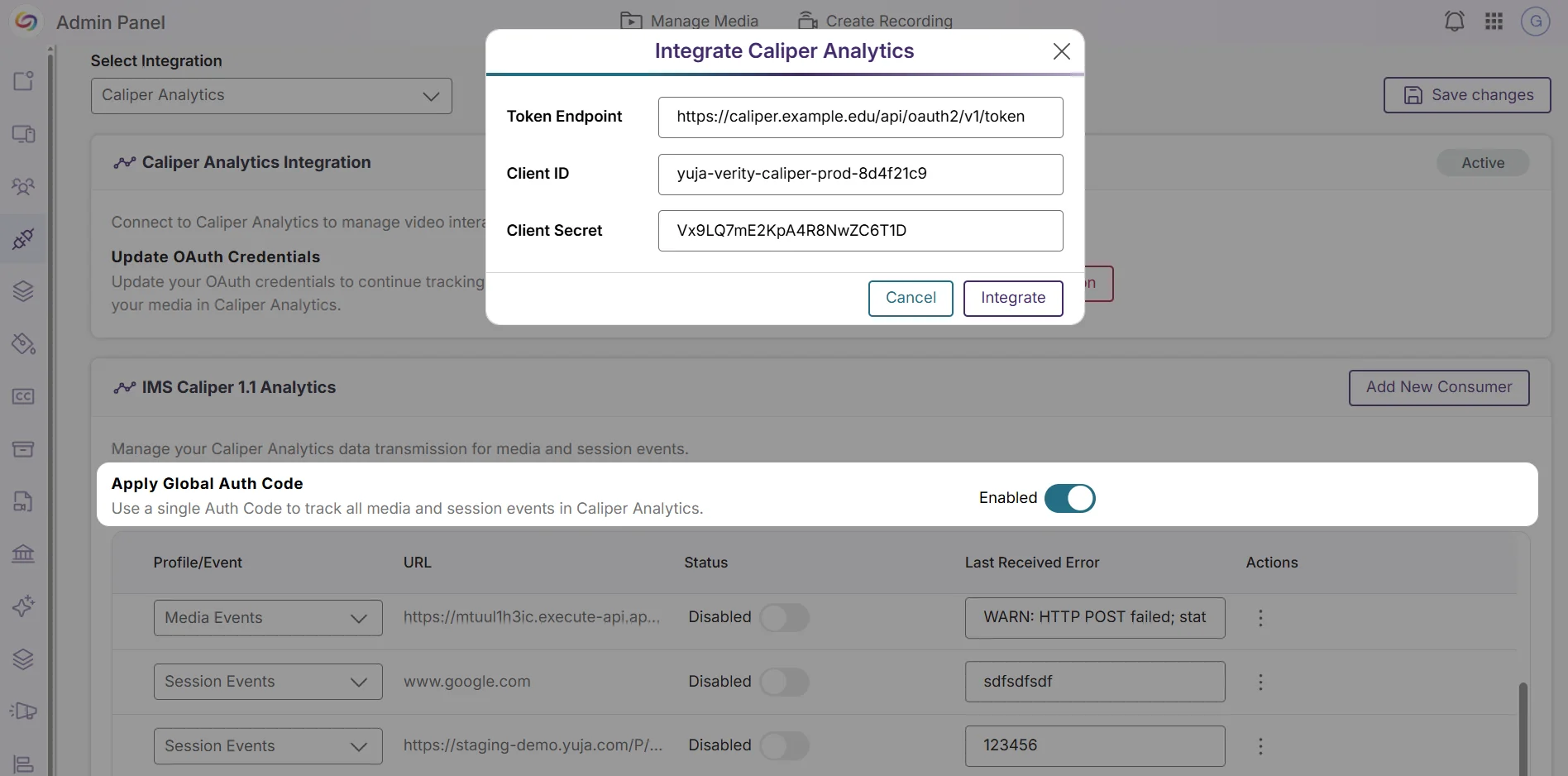Click the Integrate button in dialog
The image size is (1568, 776).
(x=1012, y=298)
